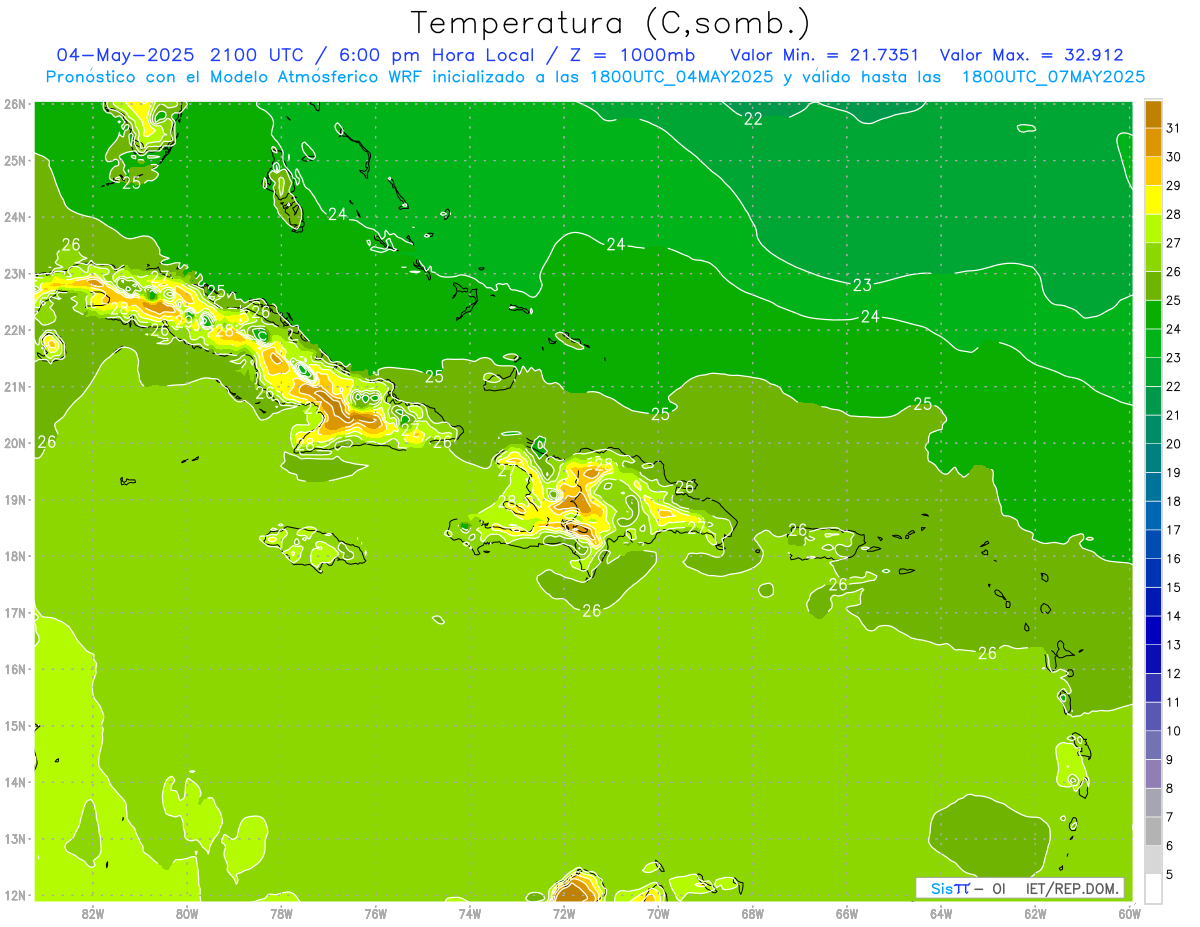Pick the yellow legend swatch between 28 and 29

tap(1153, 200)
